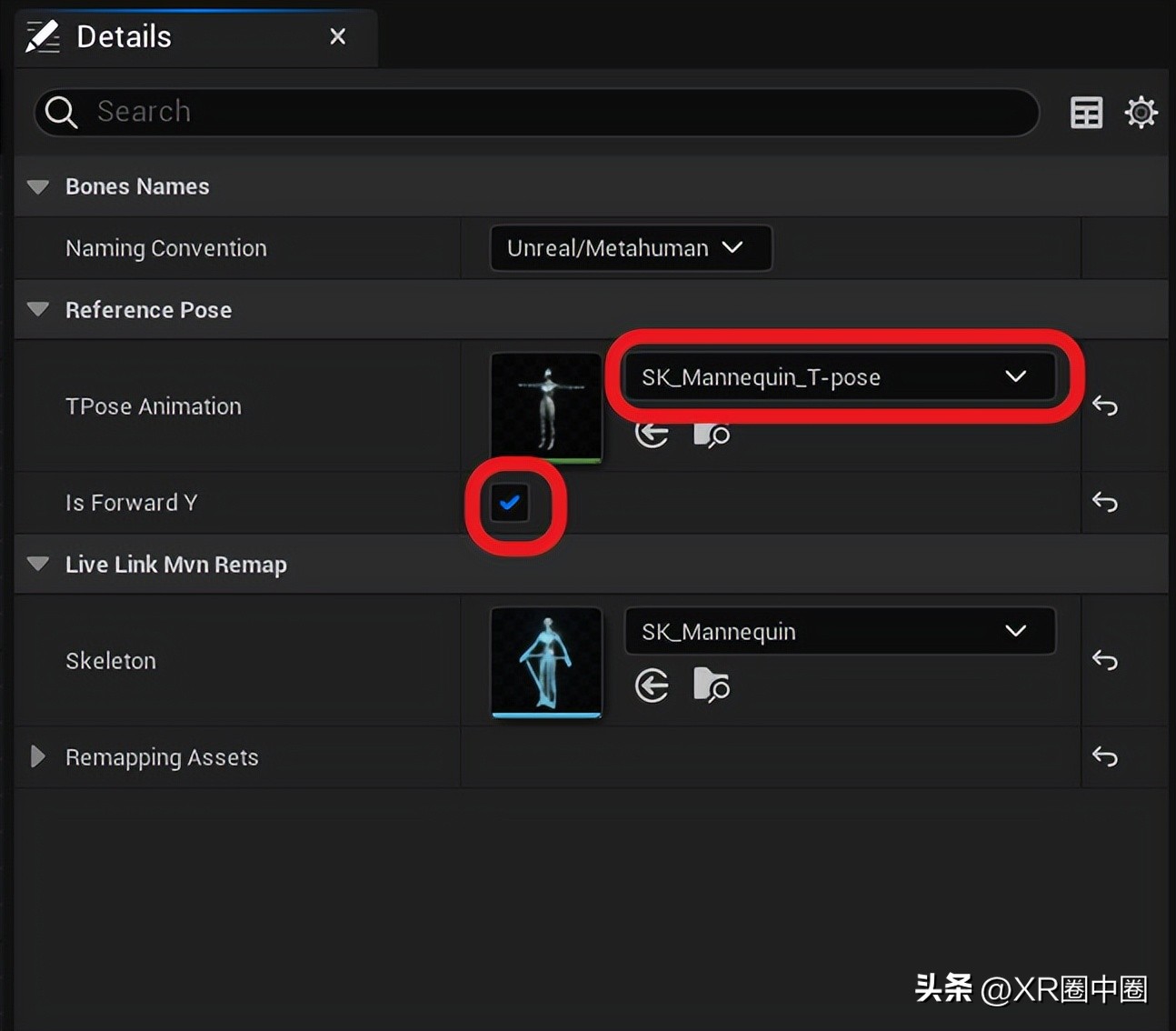The width and height of the screenshot is (1176, 1031).
Task: Reset Remapping Assets to default
Action: click(x=1104, y=756)
